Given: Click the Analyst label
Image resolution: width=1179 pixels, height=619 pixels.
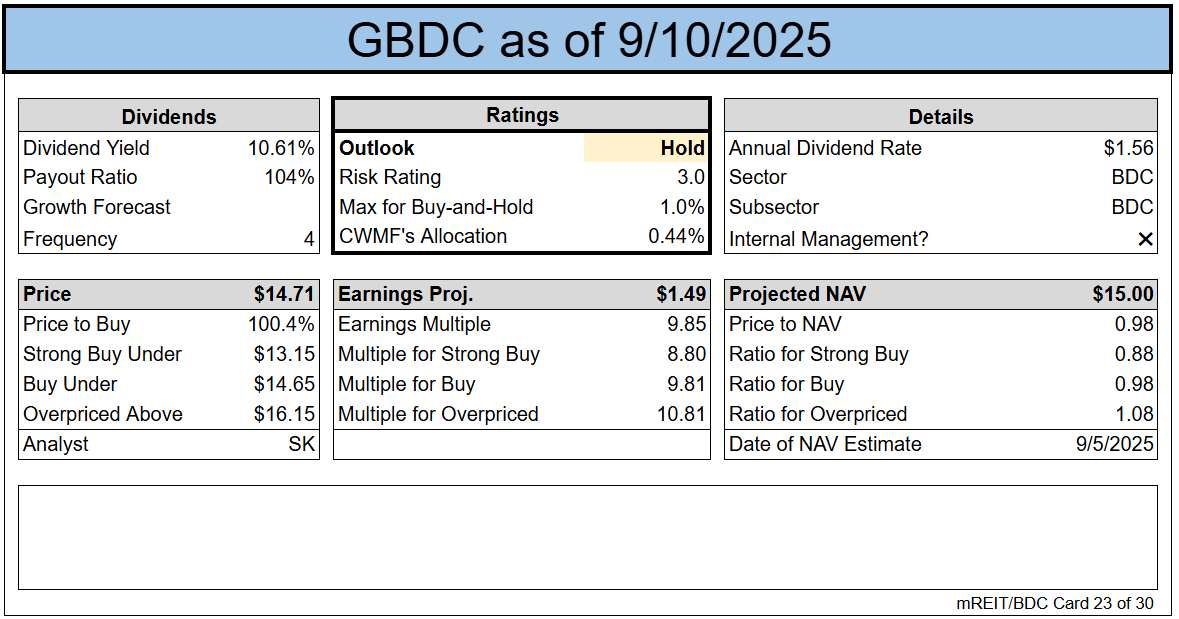Looking at the screenshot, I should (x=56, y=445).
